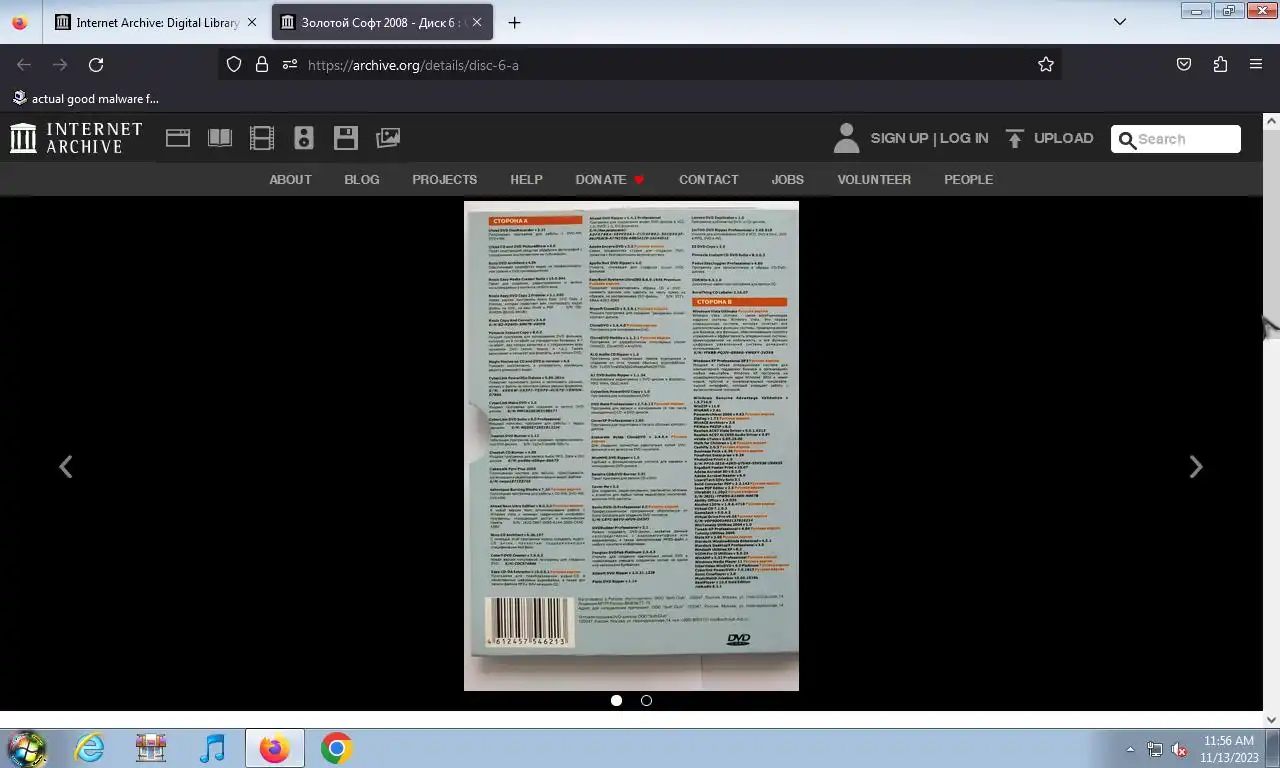Select the second carousel image dot

pyautogui.click(x=646, y=700)
